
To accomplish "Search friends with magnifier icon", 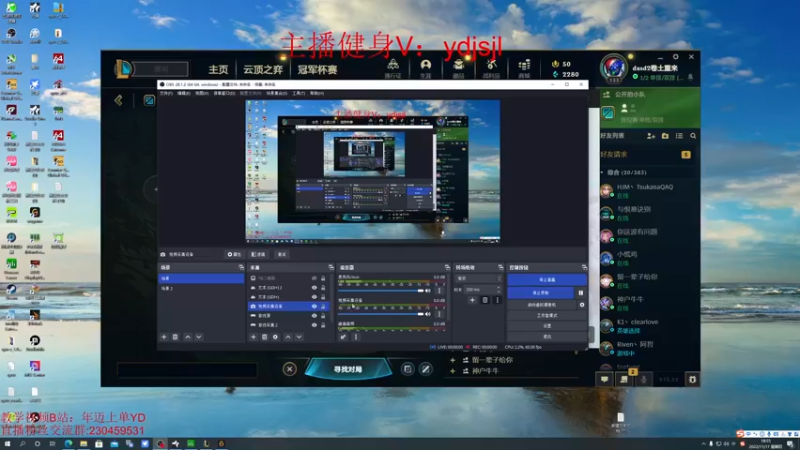I will pyautogui.click(x=693, y=136).
